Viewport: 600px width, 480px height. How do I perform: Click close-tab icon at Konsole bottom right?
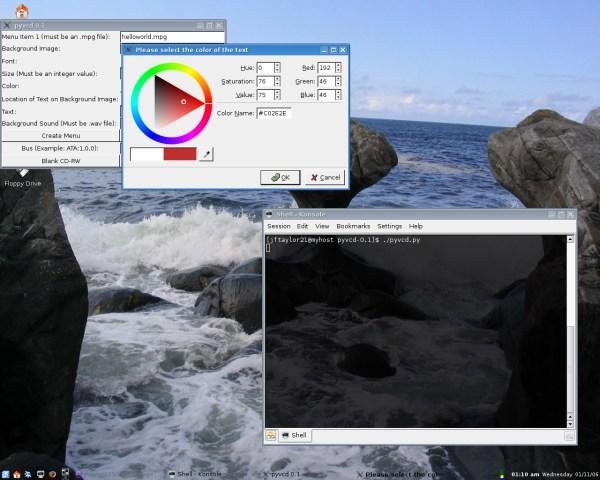point(569,436)
